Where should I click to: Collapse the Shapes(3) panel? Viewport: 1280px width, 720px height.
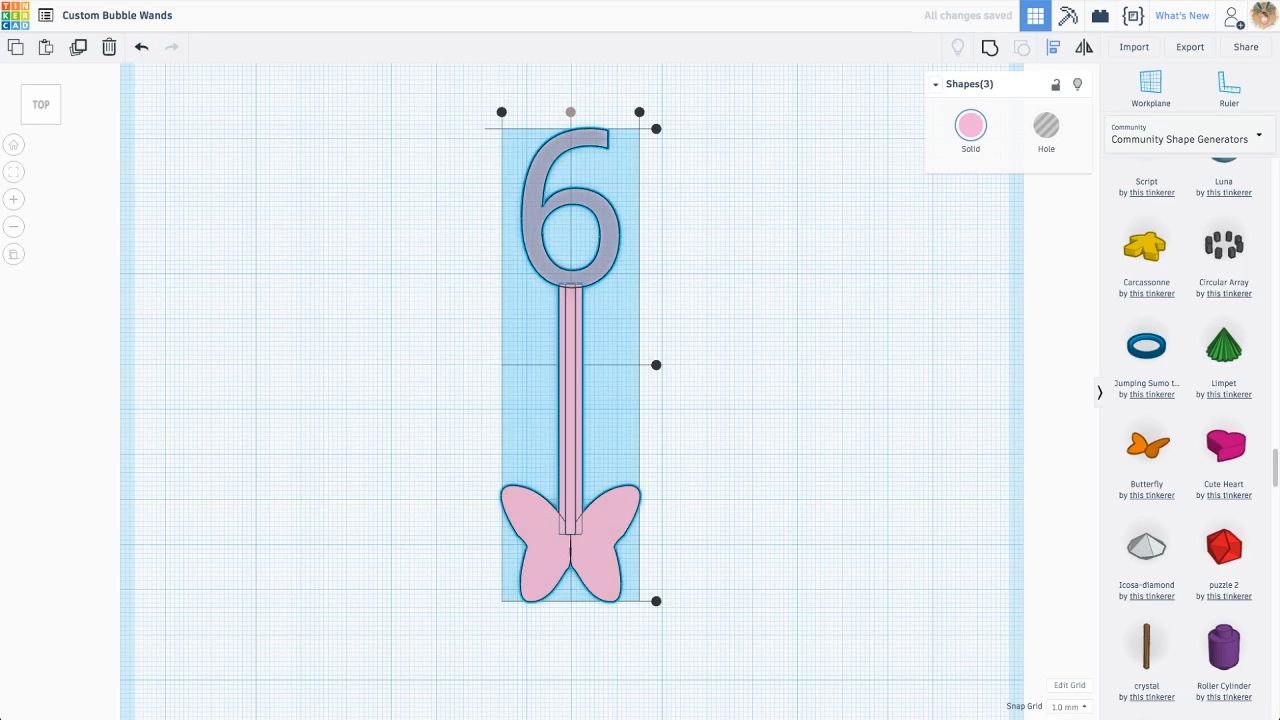click(935, 84)
